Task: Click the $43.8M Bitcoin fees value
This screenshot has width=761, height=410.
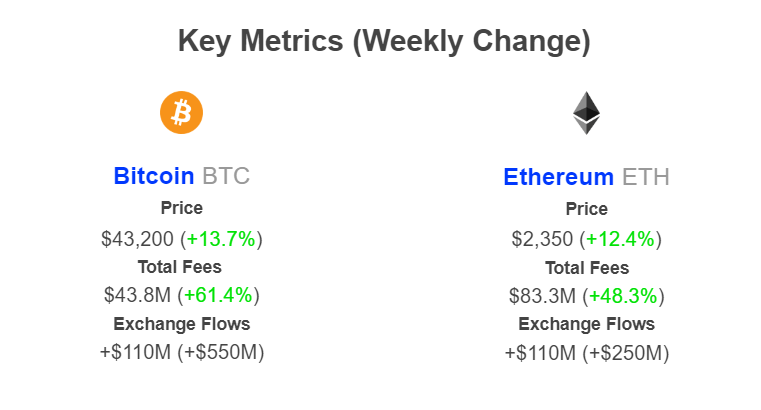Action: [137, 295]
